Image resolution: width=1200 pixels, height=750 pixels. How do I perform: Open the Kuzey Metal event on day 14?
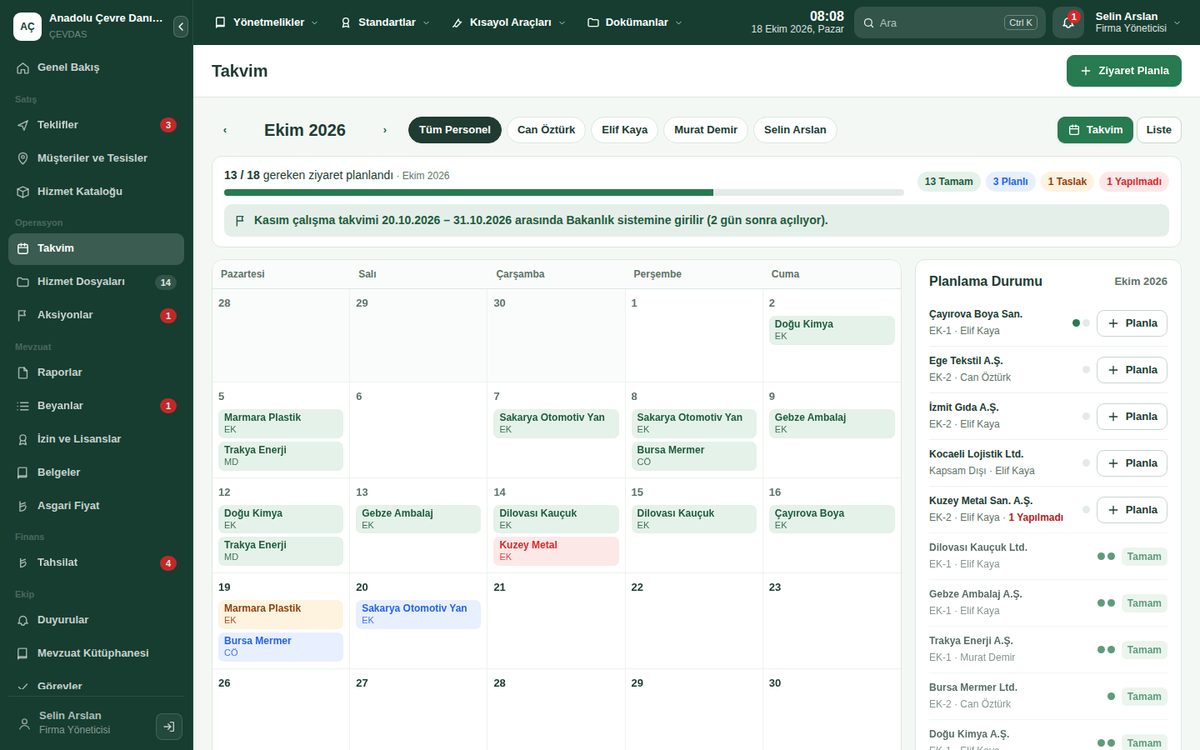coord(556,551)
